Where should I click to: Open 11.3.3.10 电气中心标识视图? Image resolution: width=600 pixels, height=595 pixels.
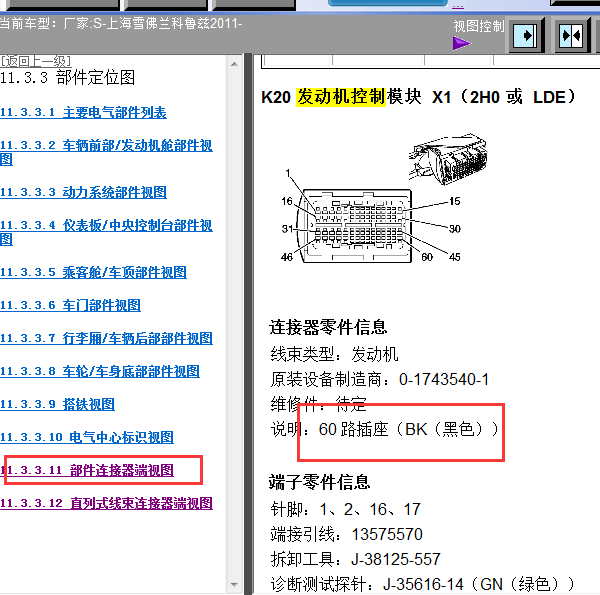(86, 437)
